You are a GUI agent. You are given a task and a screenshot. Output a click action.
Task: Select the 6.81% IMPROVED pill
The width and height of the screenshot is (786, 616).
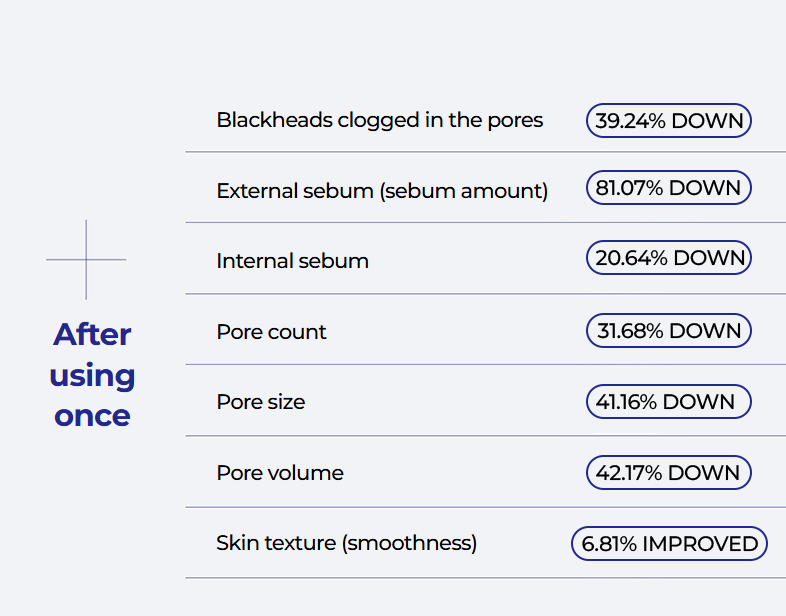click(x=669, y=543)
